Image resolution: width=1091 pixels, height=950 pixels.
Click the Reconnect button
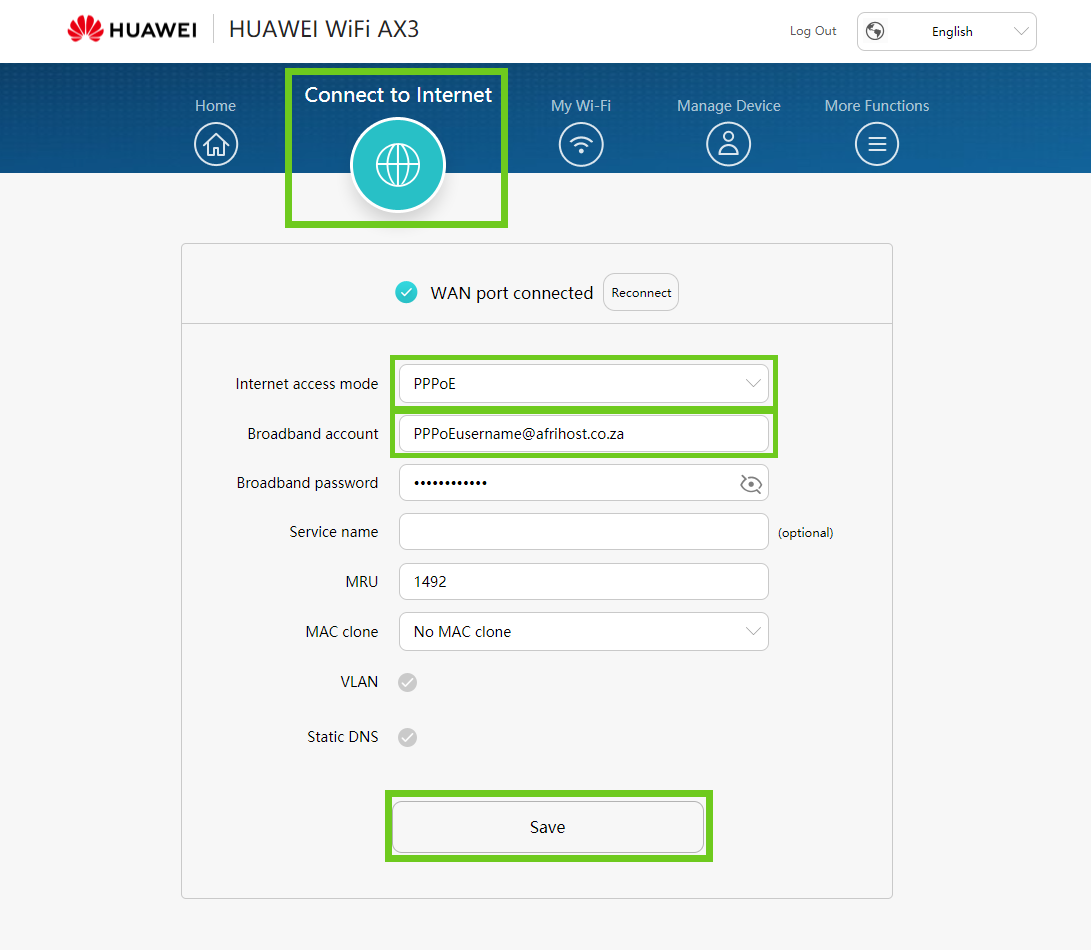641,293
